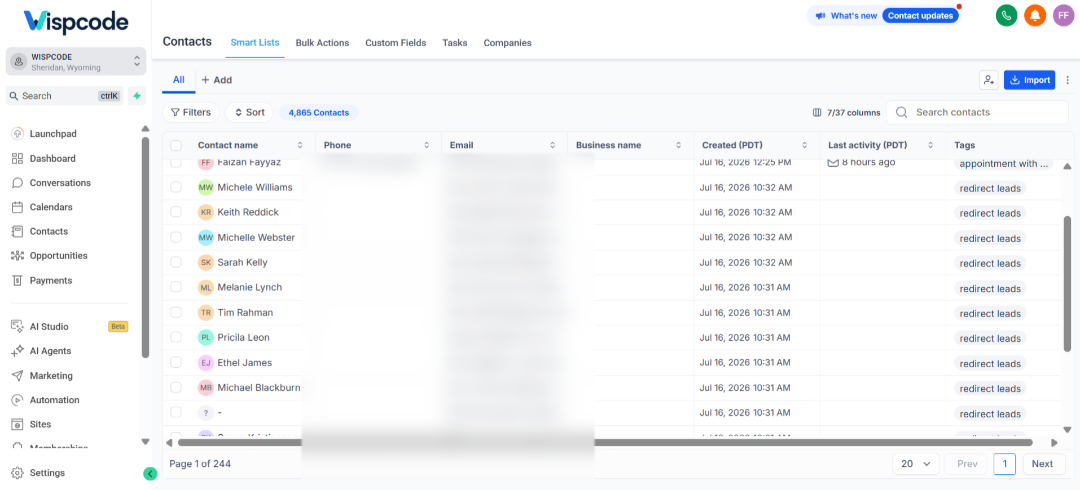Click the add contact person icon
This screenshot has height=490, width=1080.
(988, 80)
